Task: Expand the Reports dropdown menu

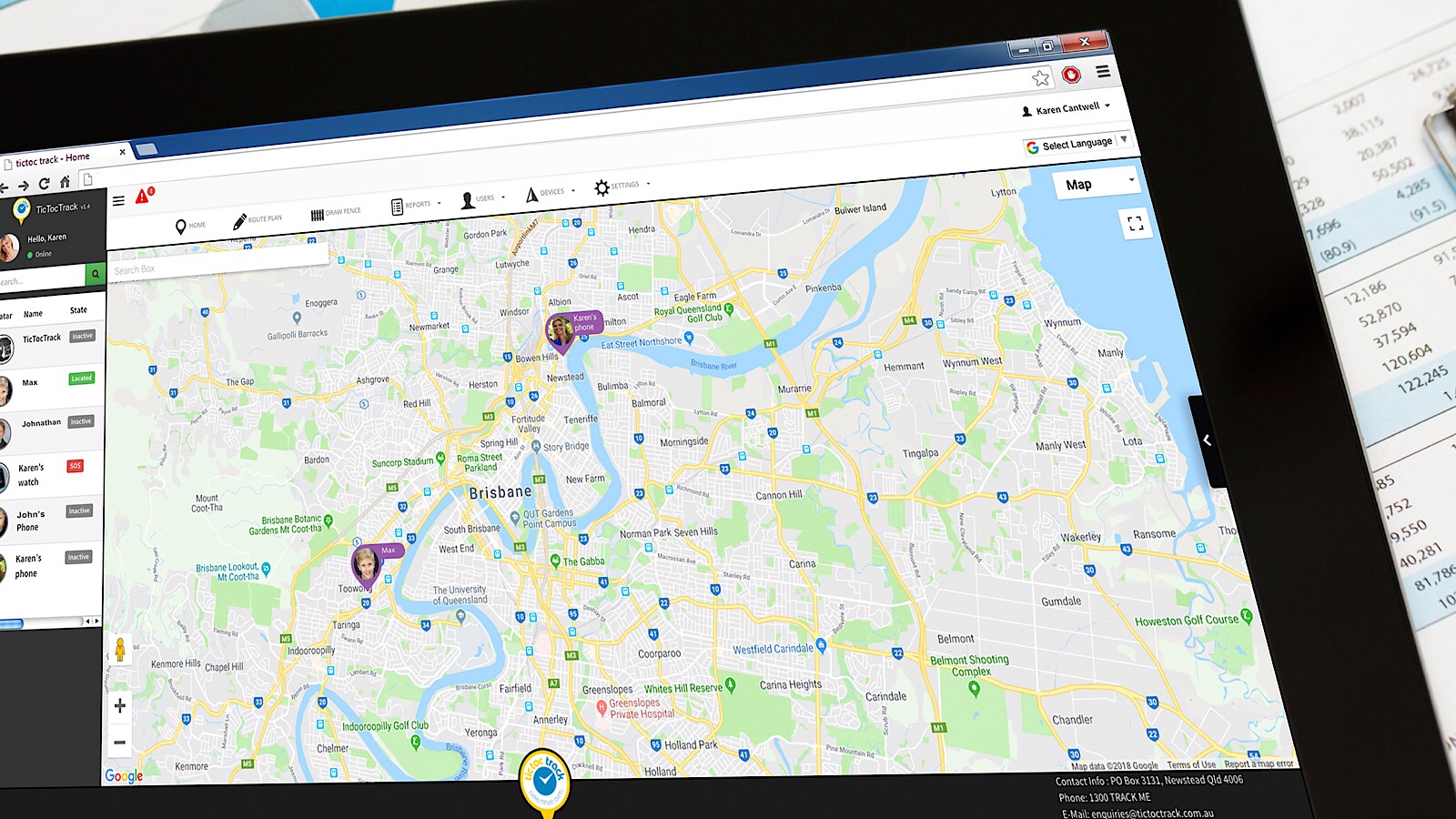Action: click(x=416, y=206)
